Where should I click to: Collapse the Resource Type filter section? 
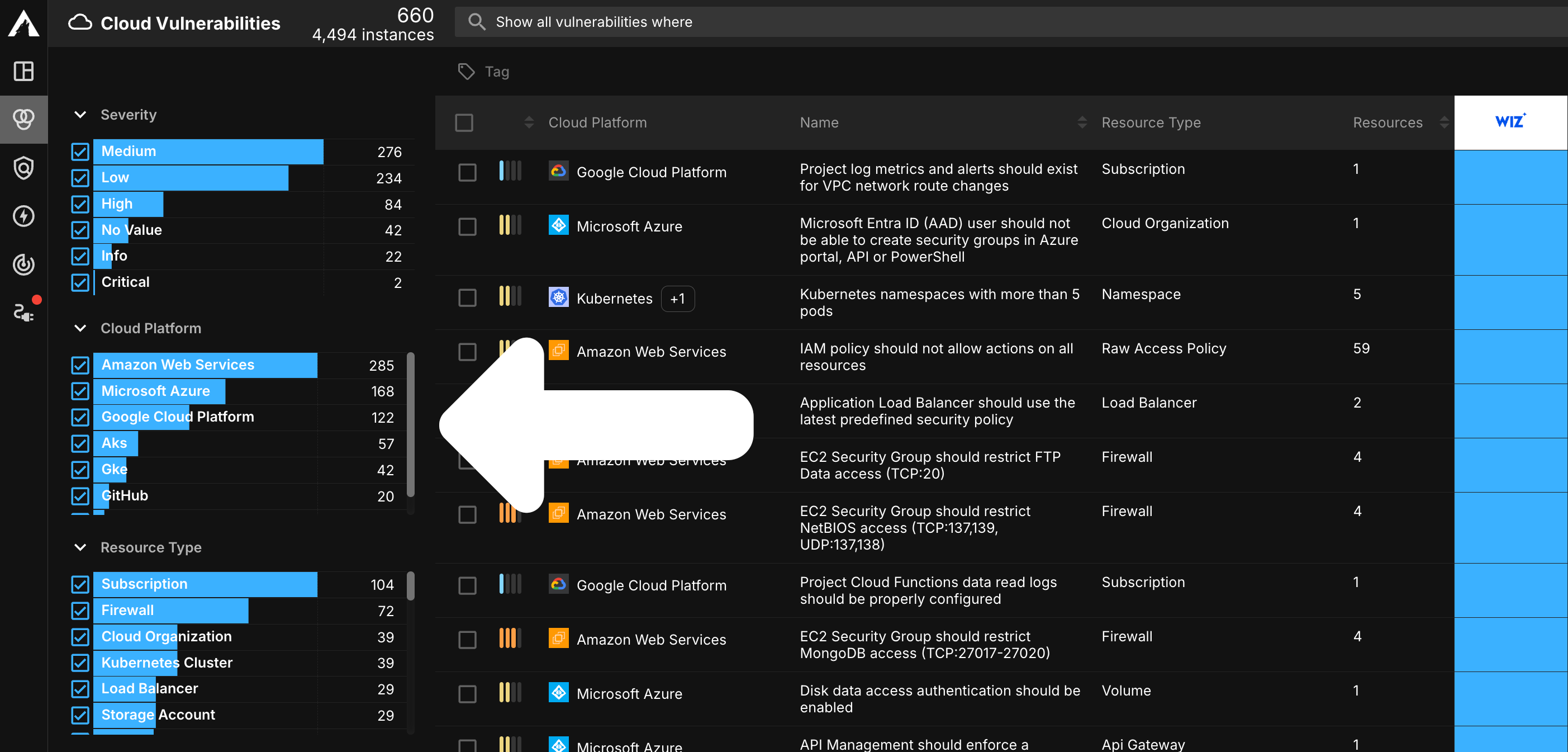80,547
